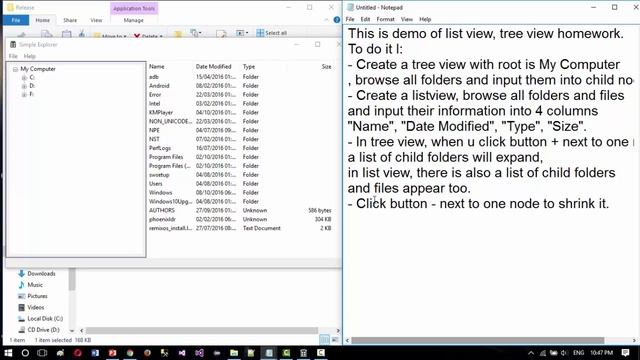640x360 pixels.
Task: Open Downloads in the navigation pane
Action: pos(37,273)
